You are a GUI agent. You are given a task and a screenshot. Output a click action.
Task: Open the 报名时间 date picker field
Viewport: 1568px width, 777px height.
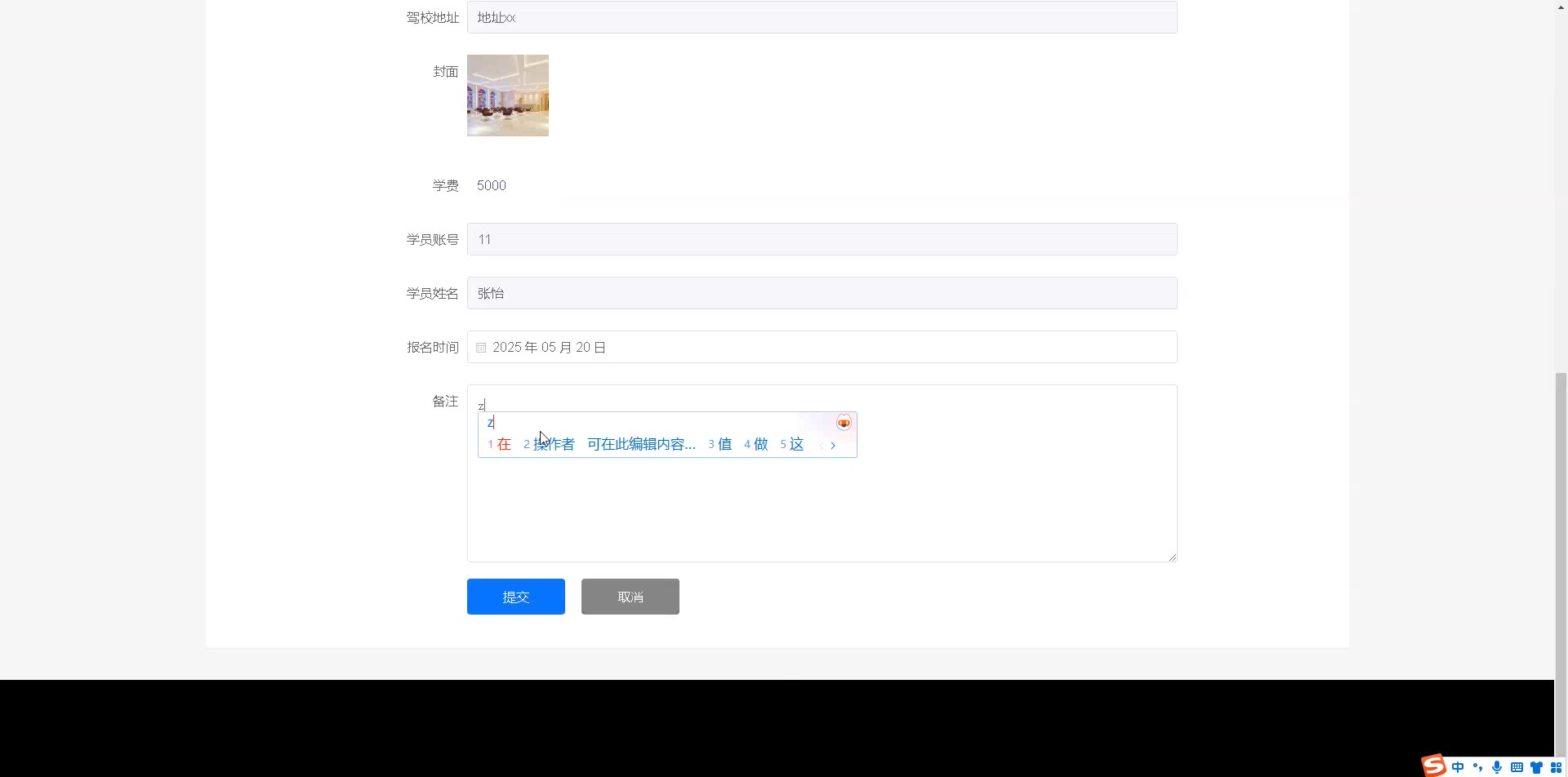(x=822, y=347)
